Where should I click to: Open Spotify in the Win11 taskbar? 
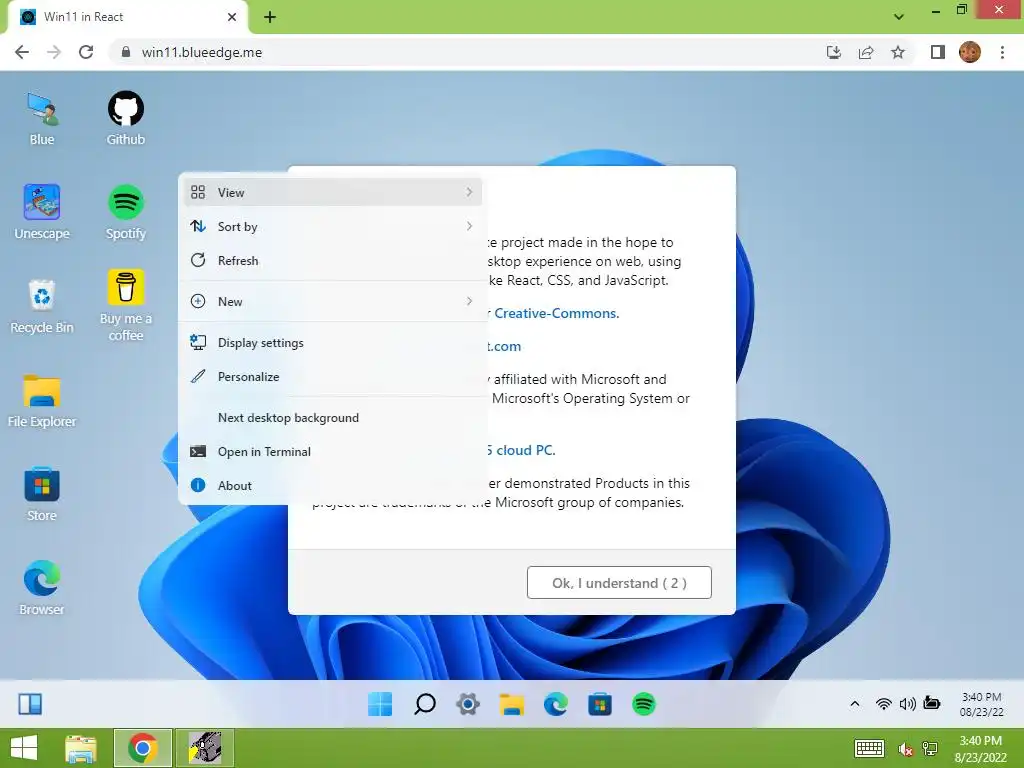click(x=644, y=704)
